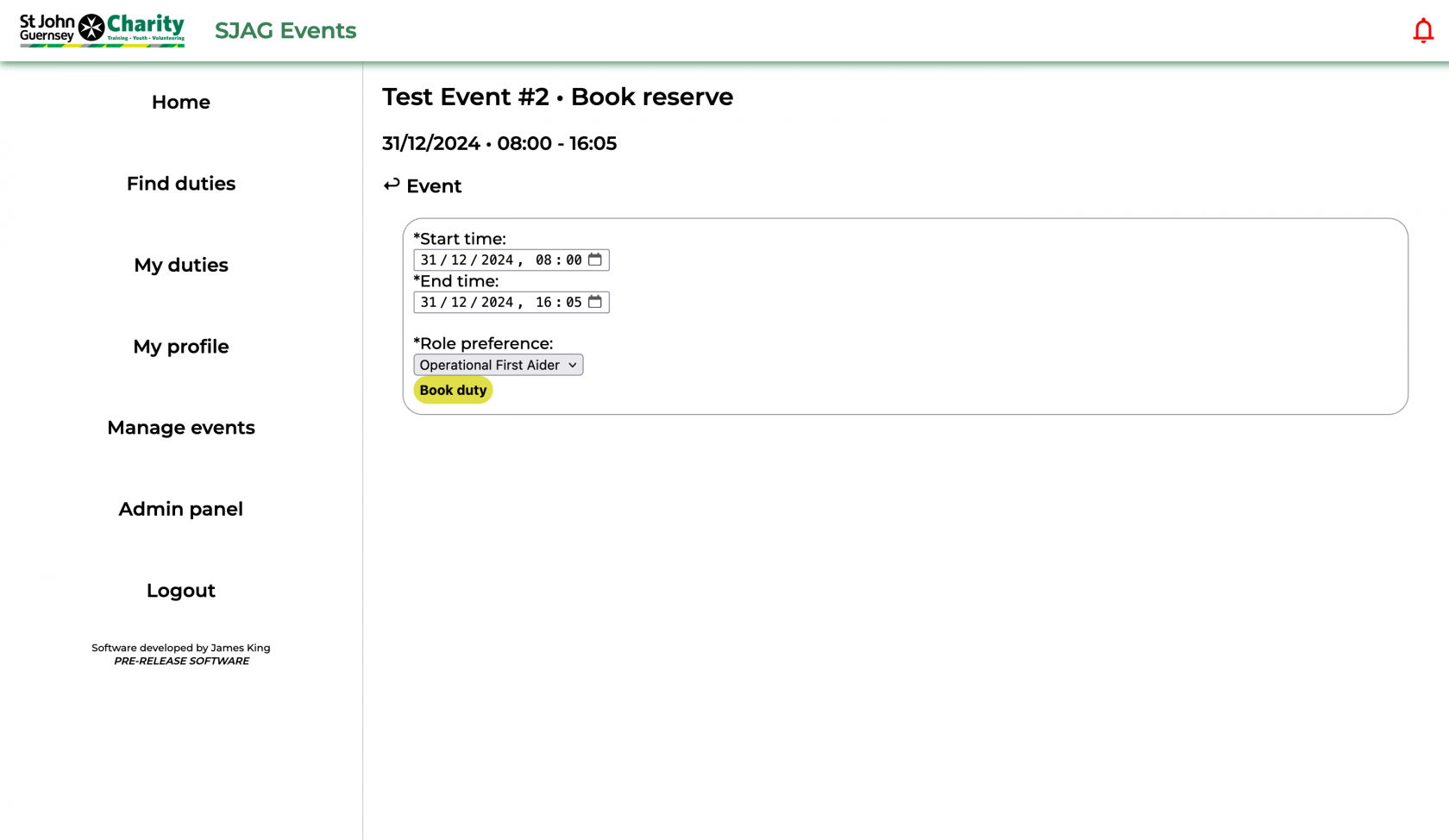Open the Admin panel
This screenshot has width=1449, height=840.
coord(180,509)
